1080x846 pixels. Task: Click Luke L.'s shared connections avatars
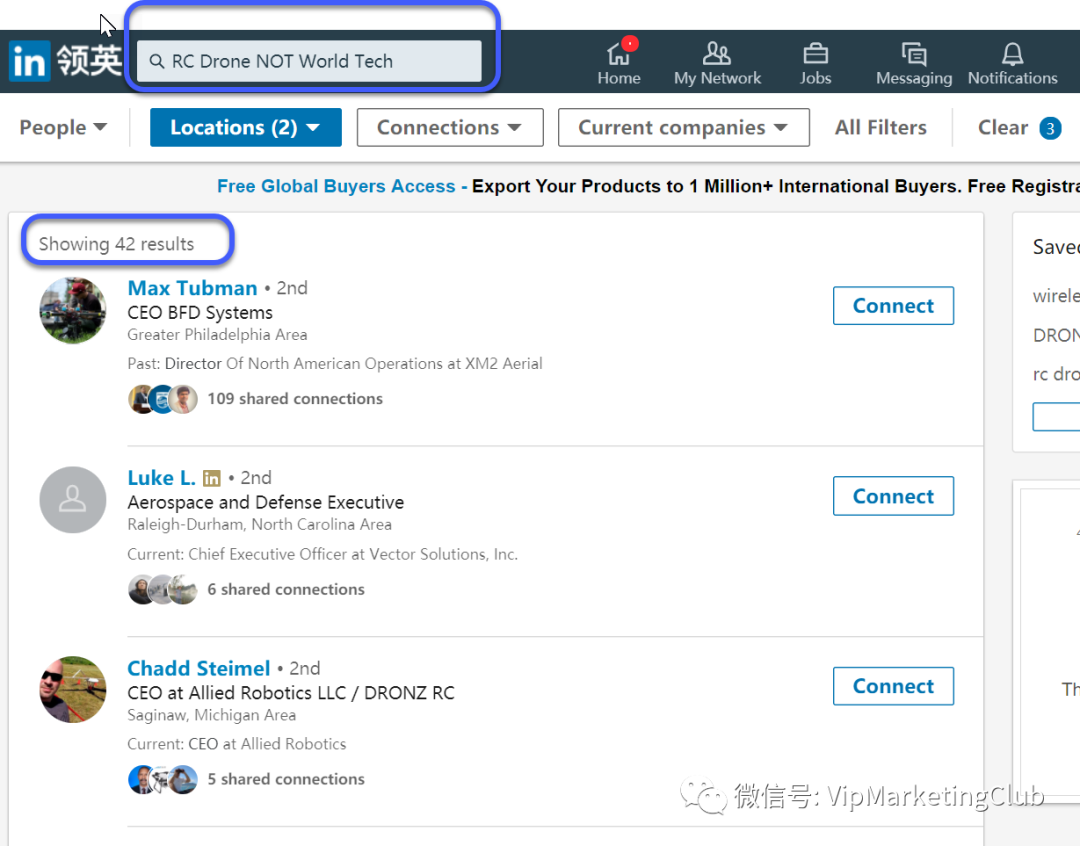point(163,589)
